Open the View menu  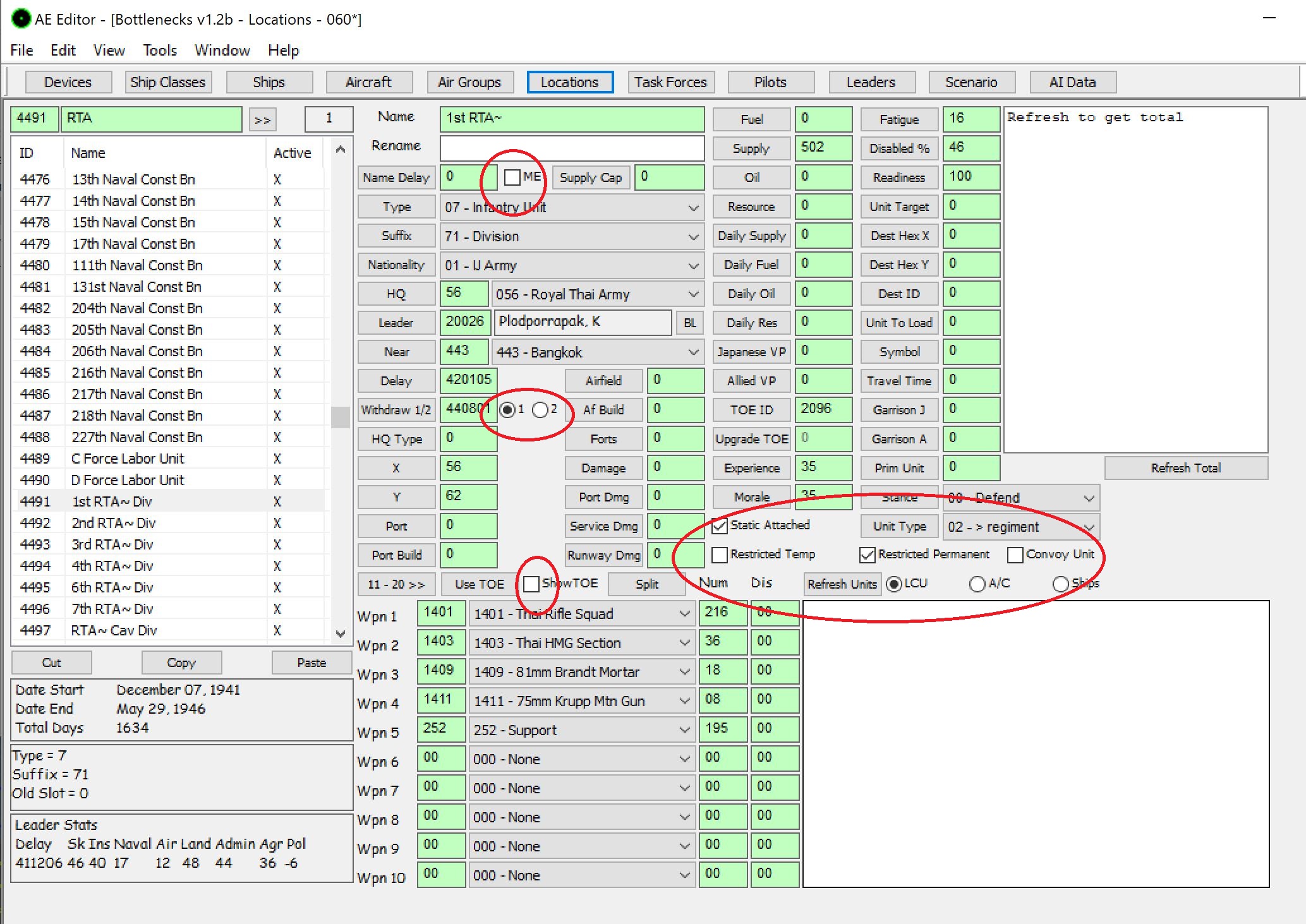(109, 50)
